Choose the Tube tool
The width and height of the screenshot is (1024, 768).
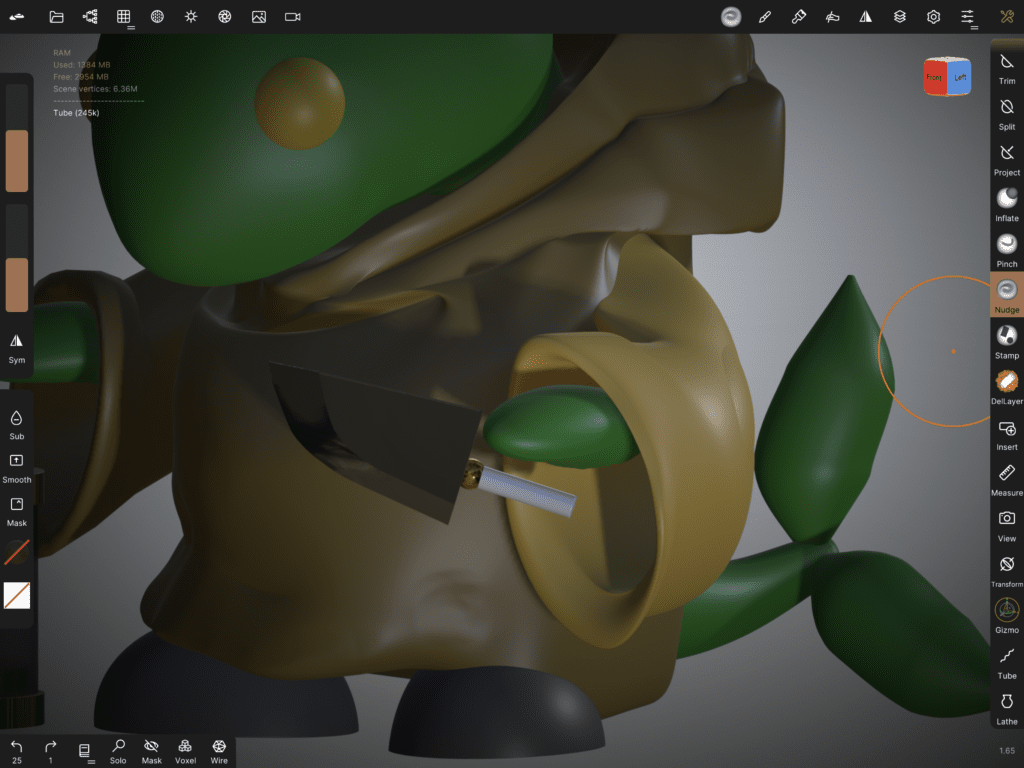(1007, 661)
